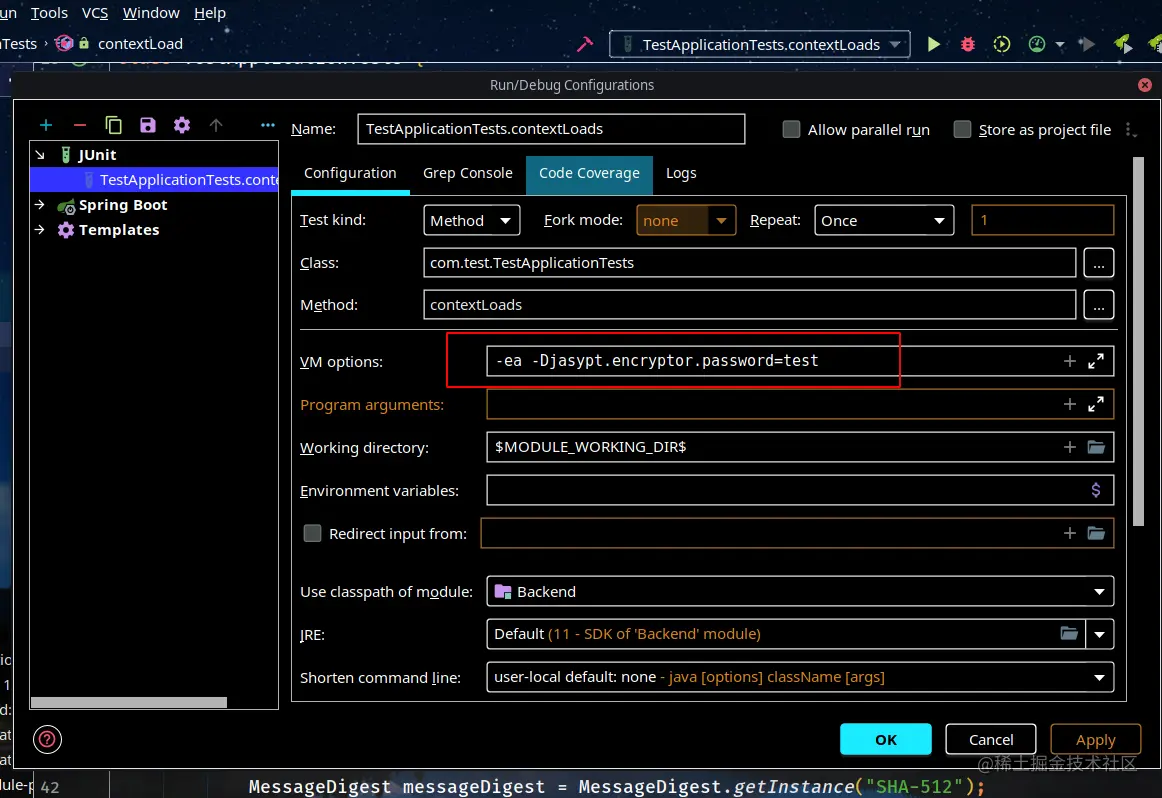1162x798 pixels.
Task: Expand Program arguments field editor
Action: tap(1096, 404)
